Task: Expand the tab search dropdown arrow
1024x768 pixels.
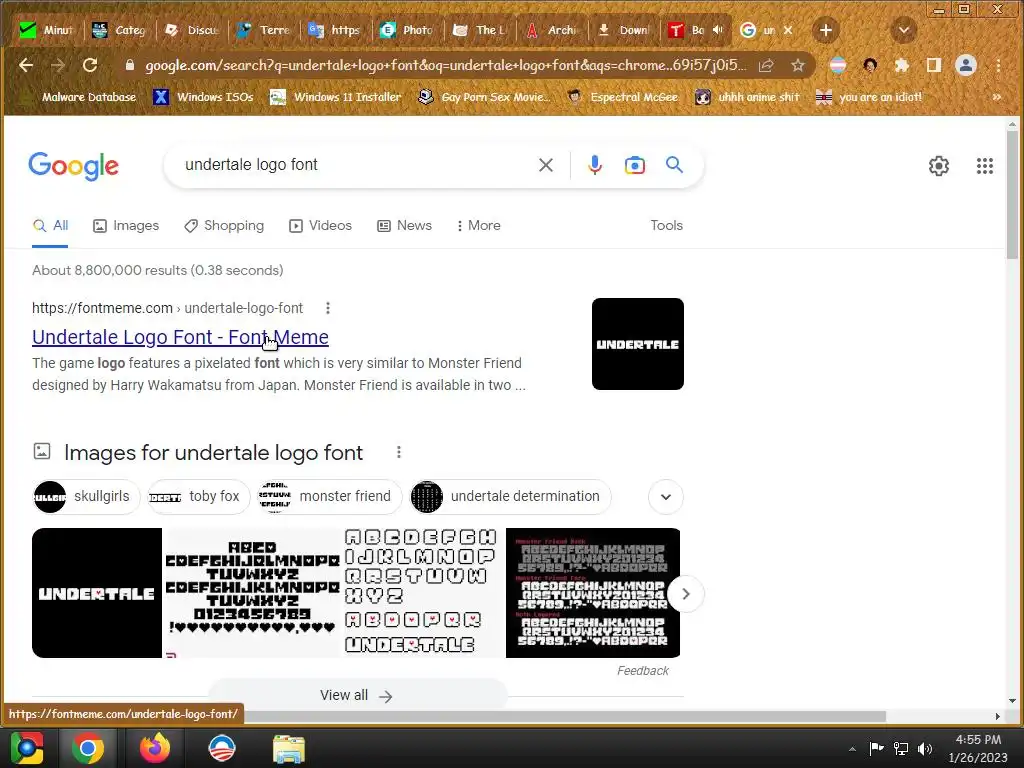Action: (904, 30)
